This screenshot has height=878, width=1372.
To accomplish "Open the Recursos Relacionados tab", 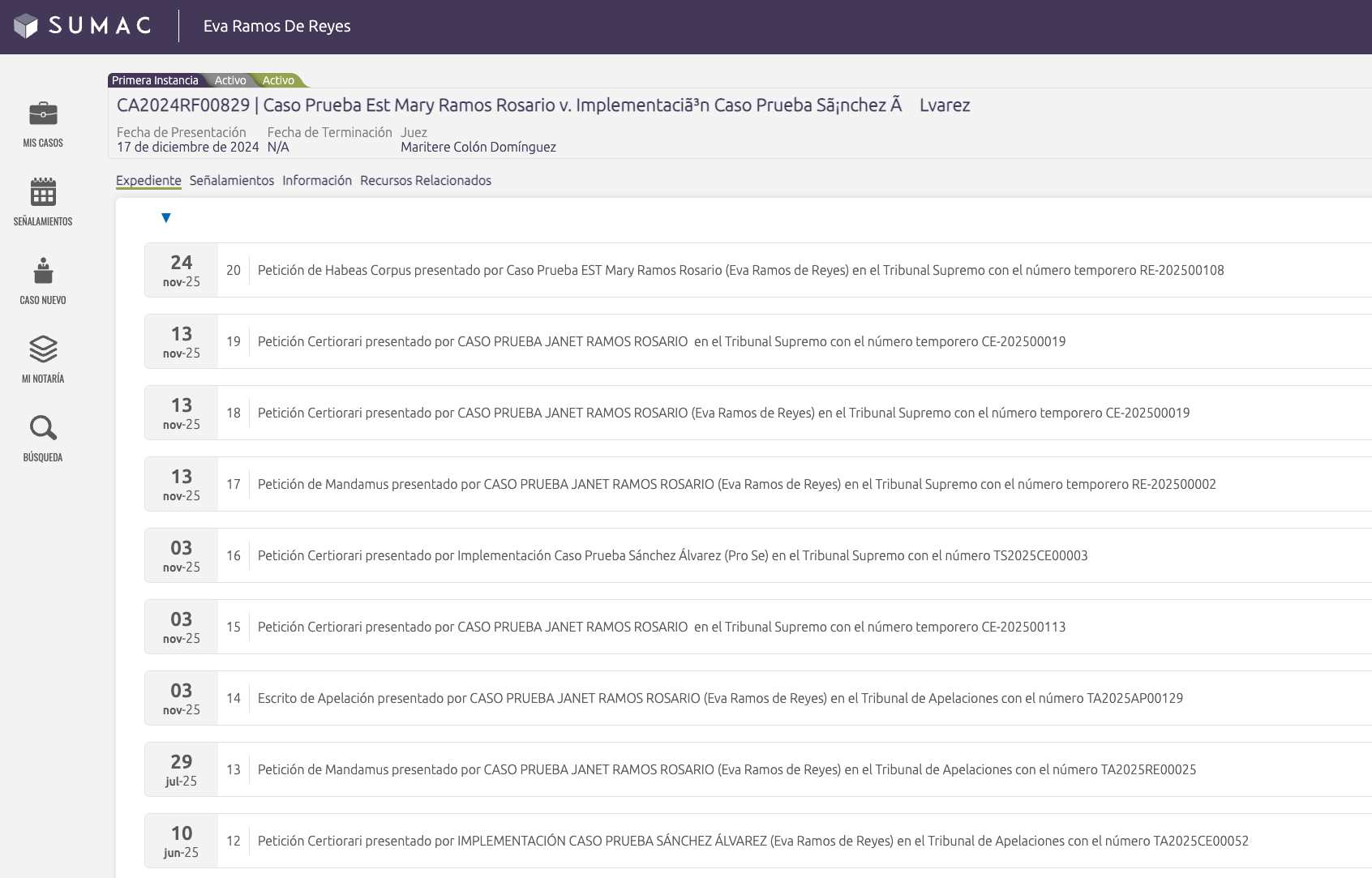I will coord(425,180).
